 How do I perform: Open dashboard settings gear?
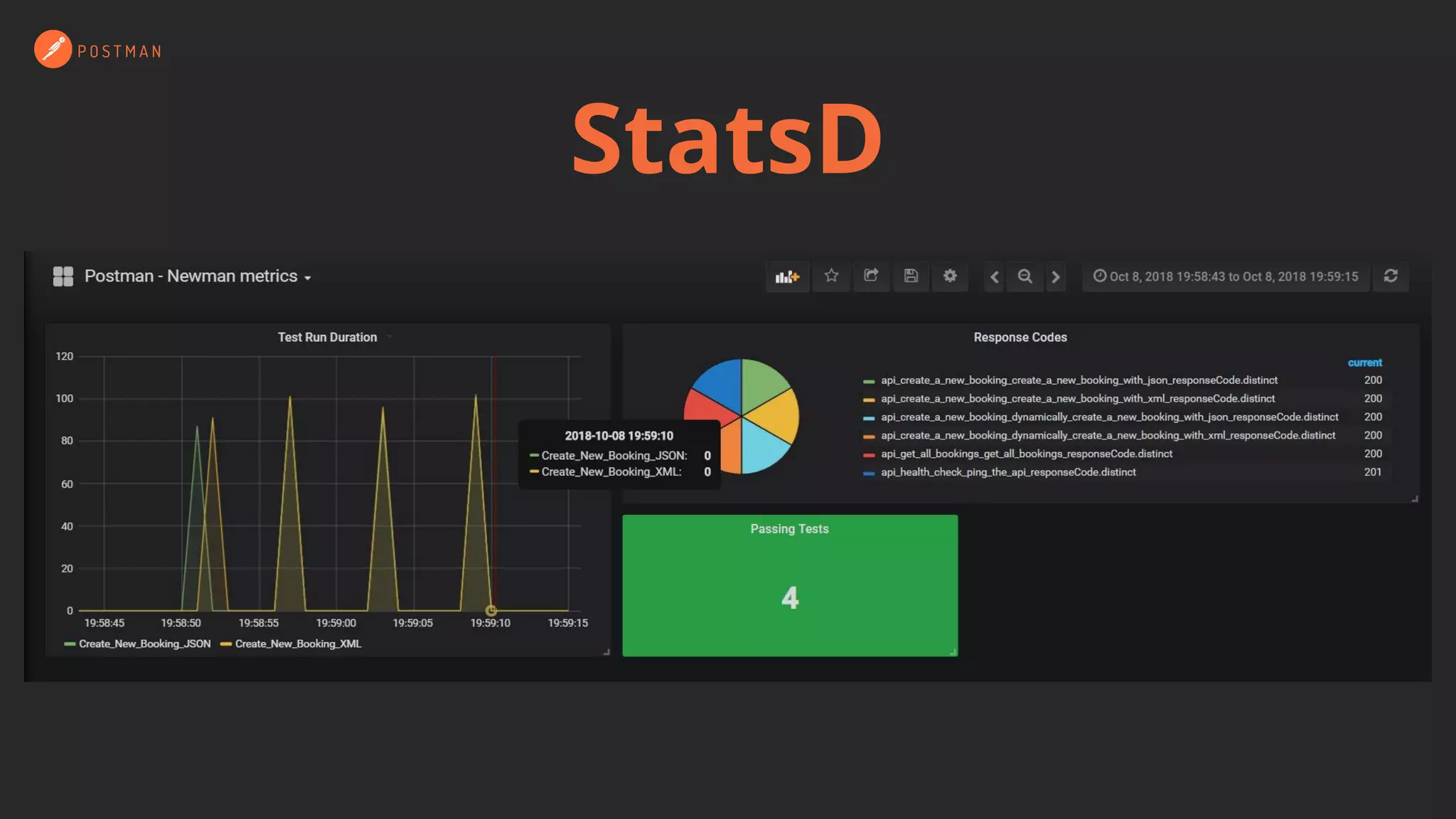(950, 276)
